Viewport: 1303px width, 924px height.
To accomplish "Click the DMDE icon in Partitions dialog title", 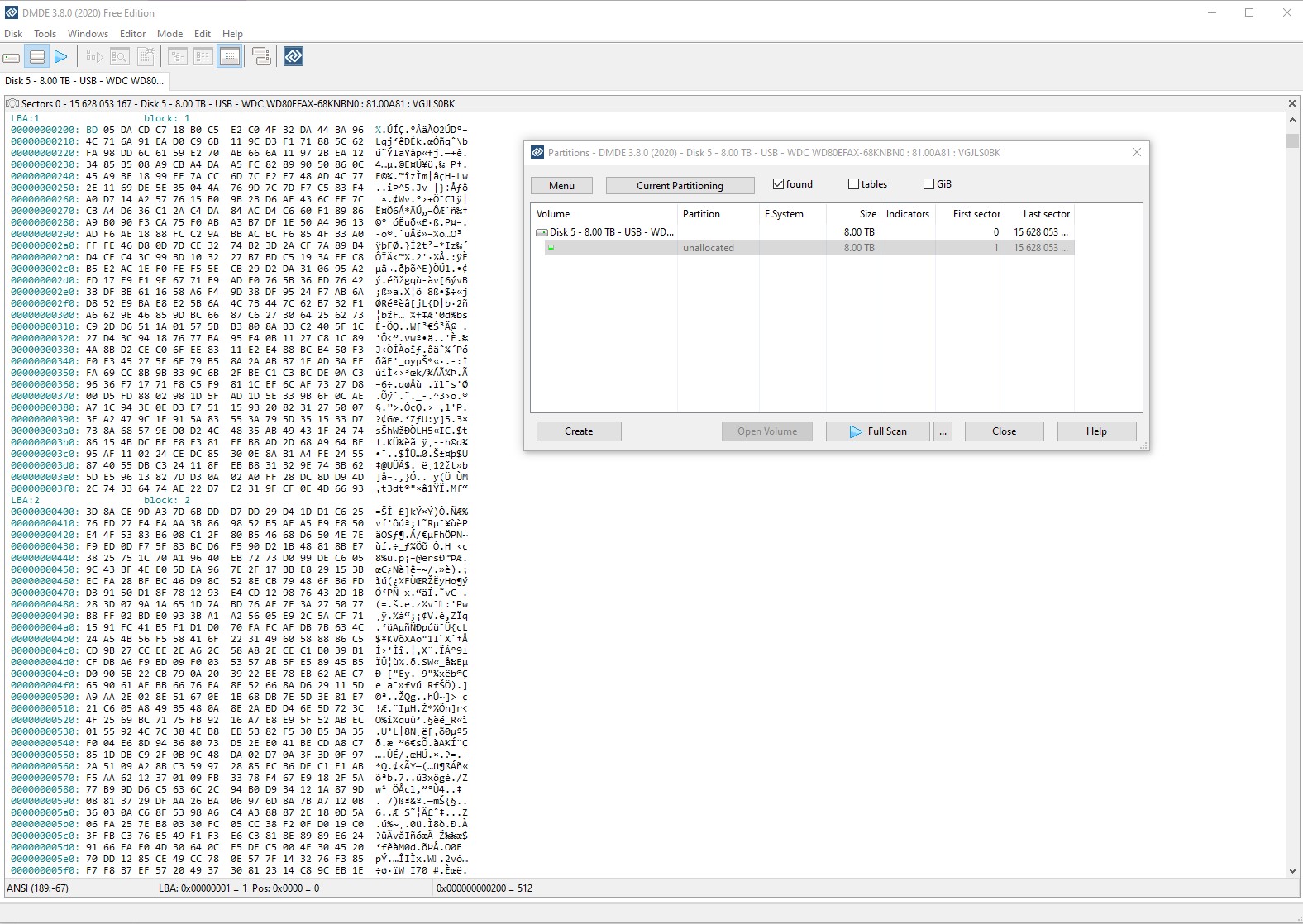I will coord(537,152).
